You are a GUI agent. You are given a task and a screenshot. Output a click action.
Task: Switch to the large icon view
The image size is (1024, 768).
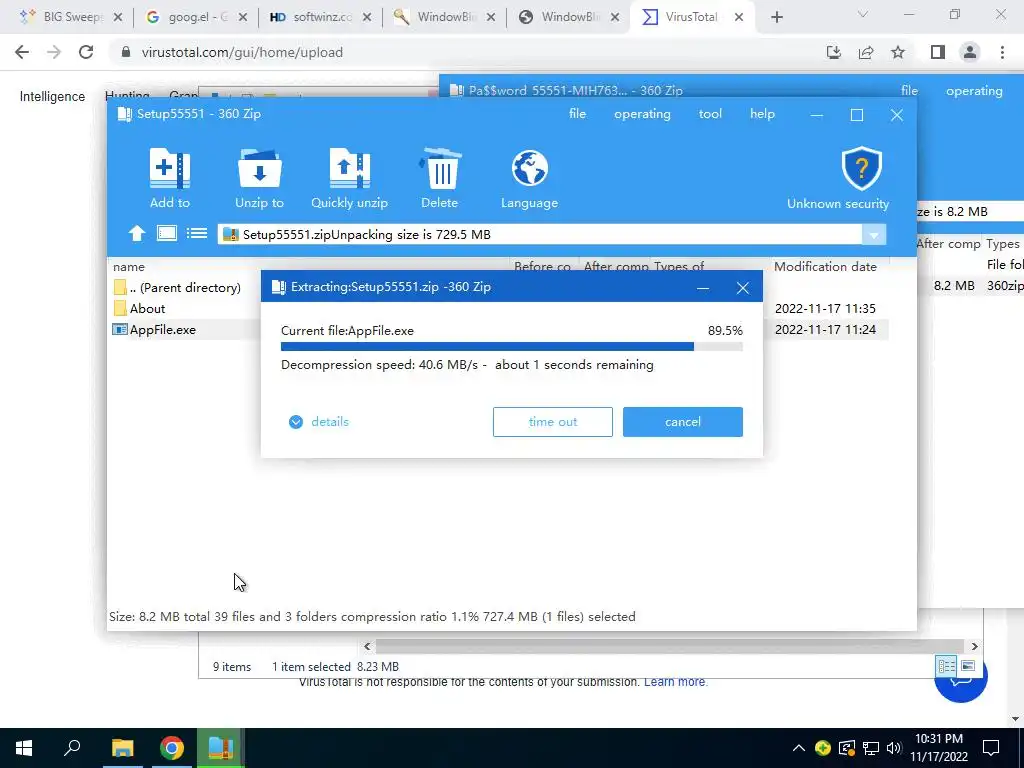(x=167, y=233)
